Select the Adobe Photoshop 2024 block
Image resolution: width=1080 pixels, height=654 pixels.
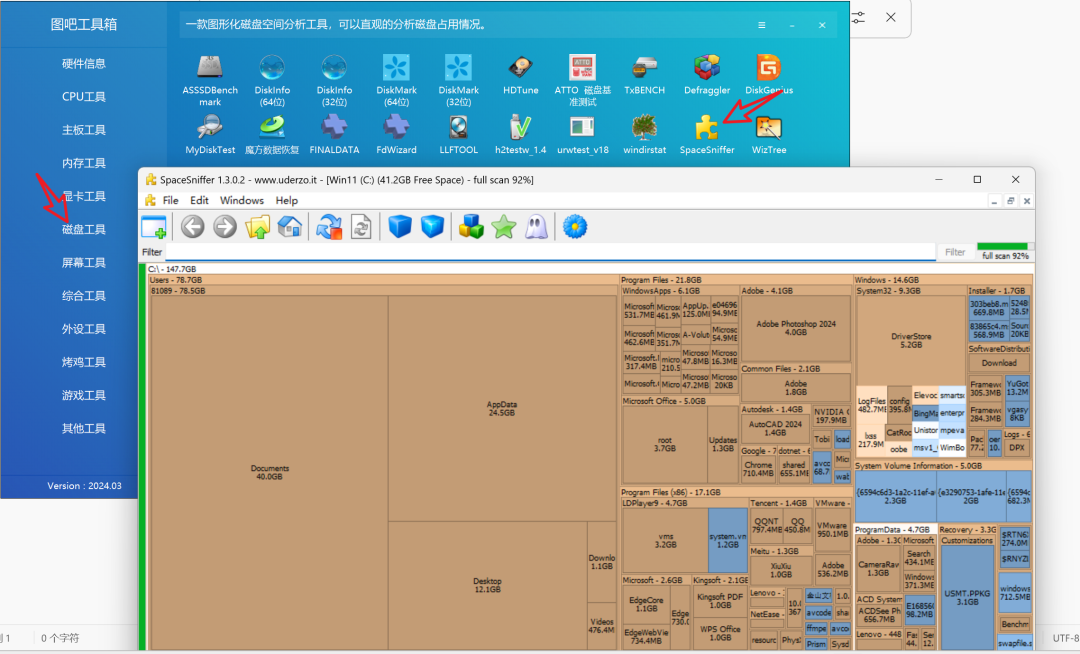pyautogui.click(x=796, y=328)
